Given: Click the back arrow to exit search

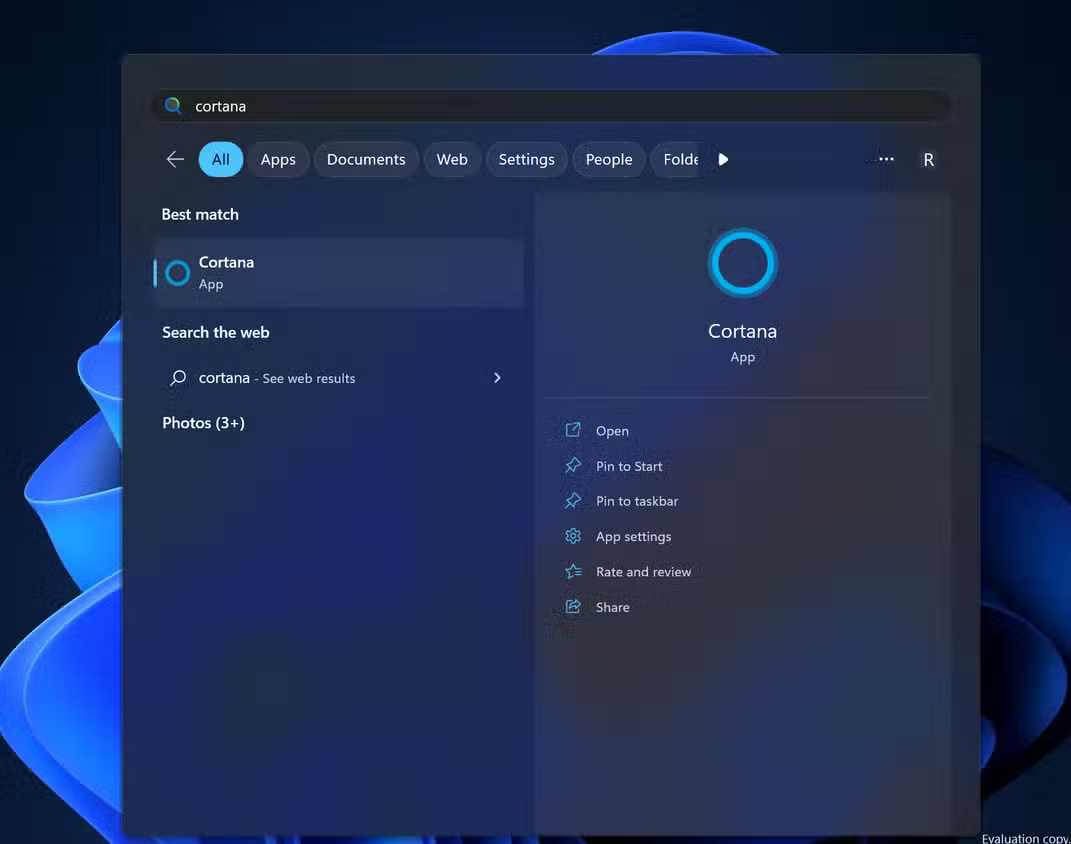Looking at the screenshot, I should point(175,159).
